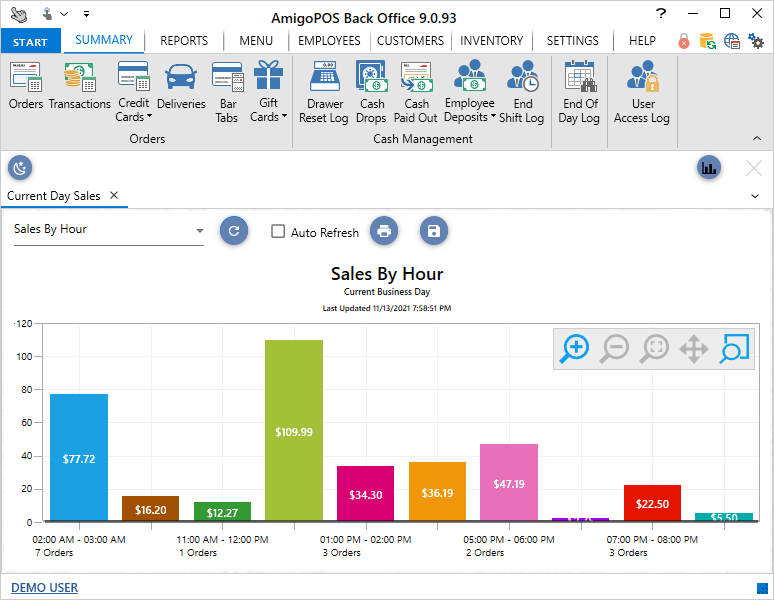The width and height of the screenshot is (774, 600).
Task: Click the database sync icon
Action: [707, 41]
